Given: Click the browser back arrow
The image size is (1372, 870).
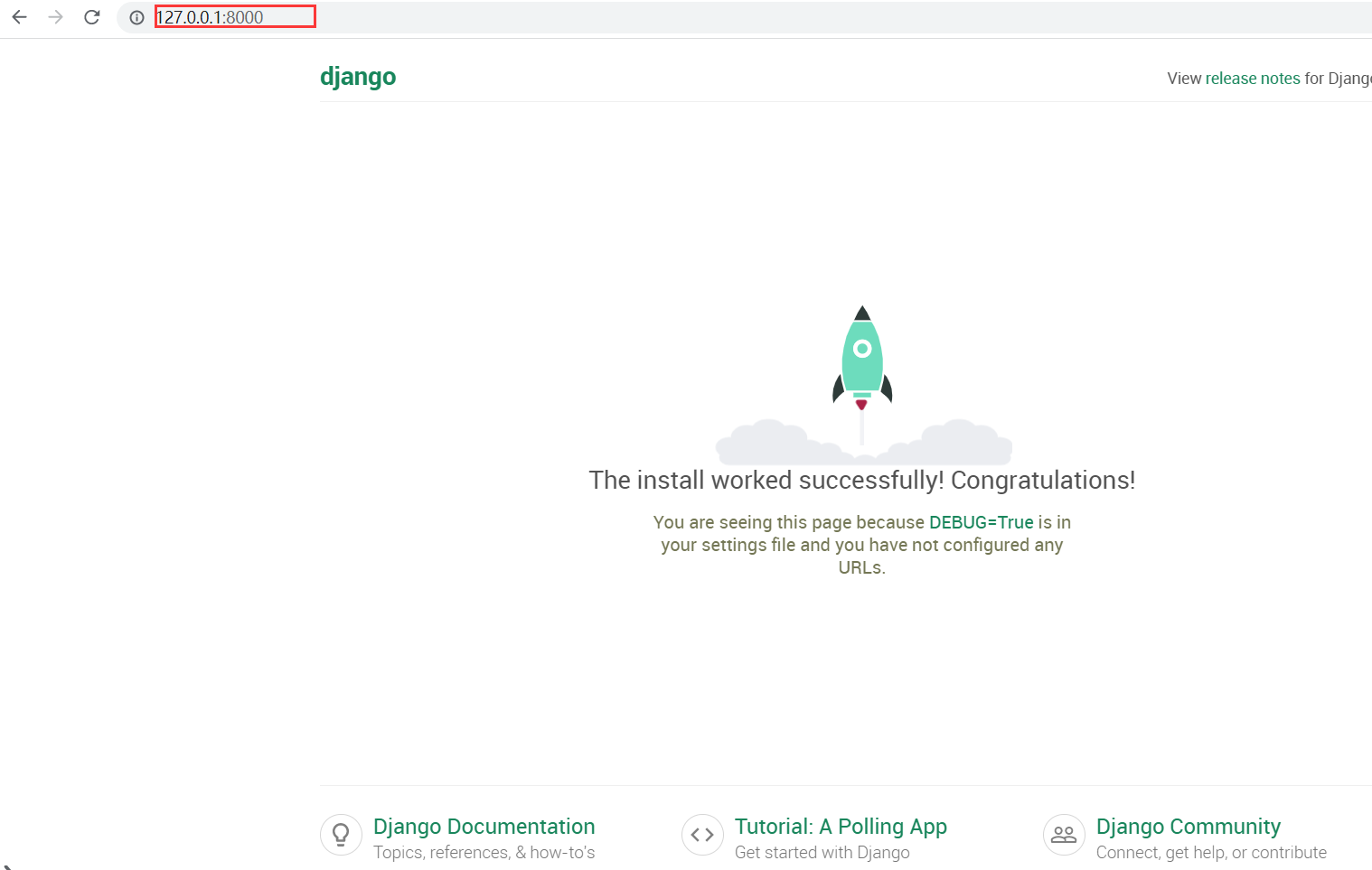Looking at the screenshot, I should [19, 17].
